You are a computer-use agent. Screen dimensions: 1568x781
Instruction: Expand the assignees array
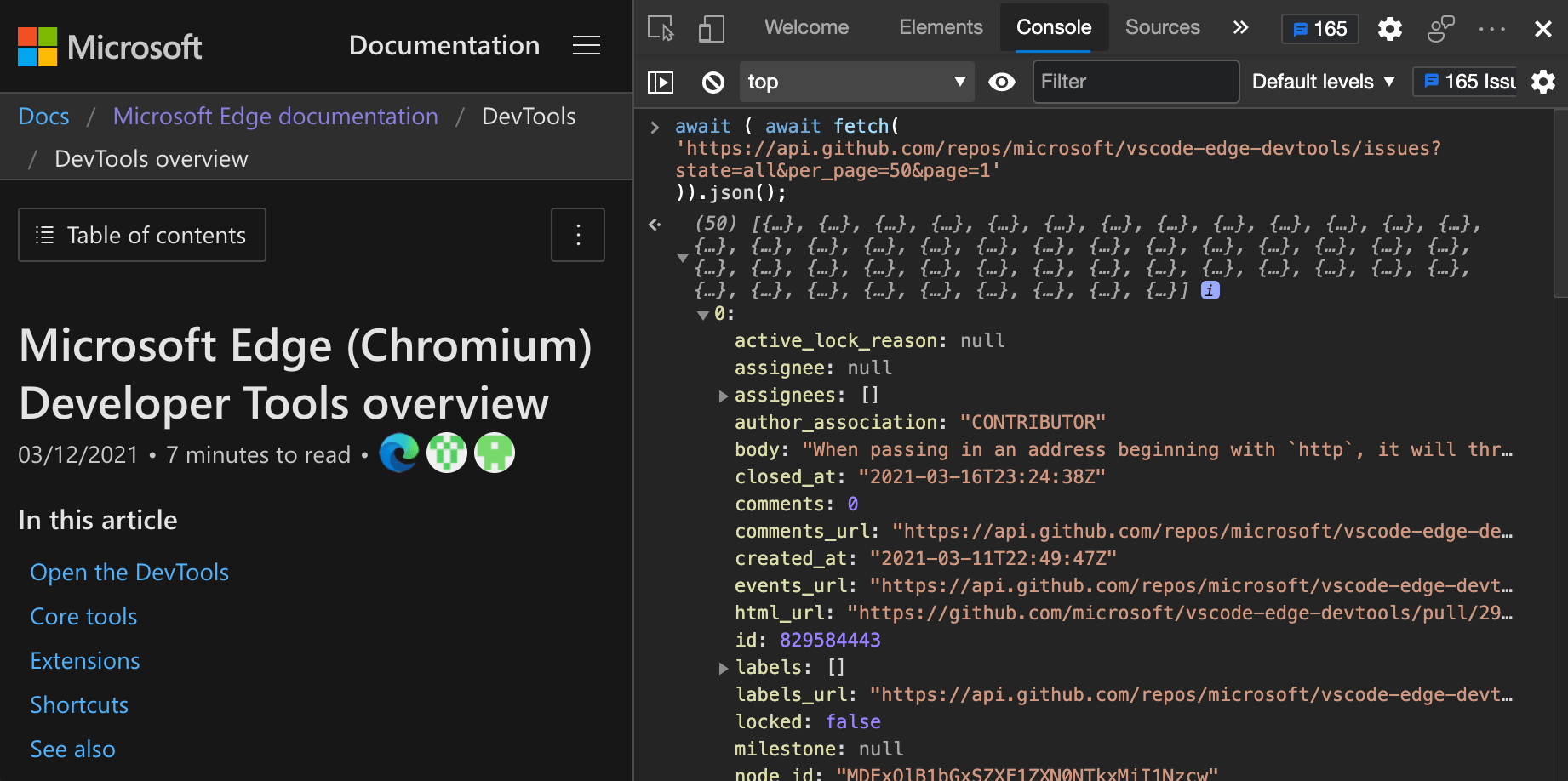tap(723, 395)
